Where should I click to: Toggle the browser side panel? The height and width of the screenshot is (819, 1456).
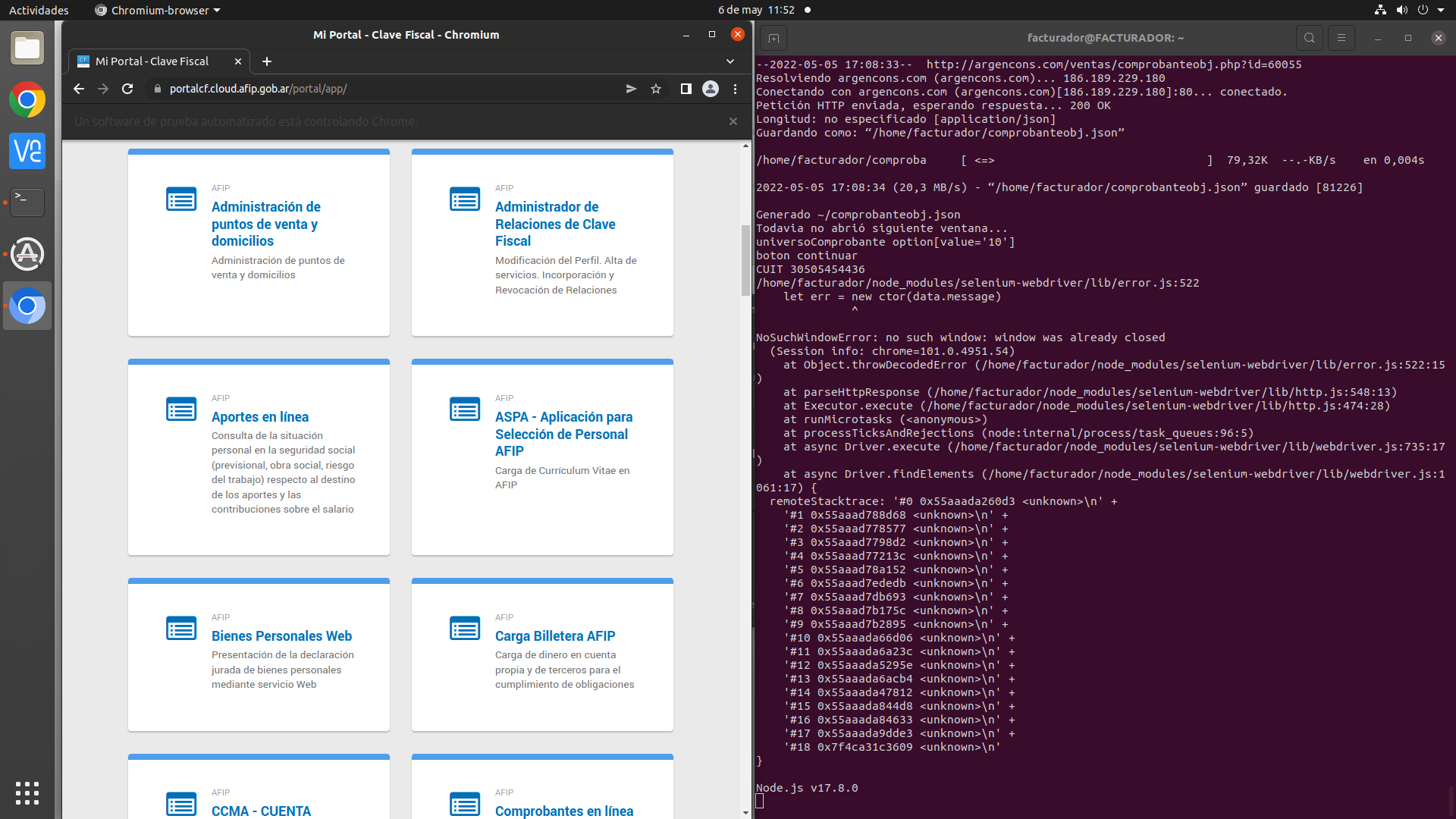point(686,89)
